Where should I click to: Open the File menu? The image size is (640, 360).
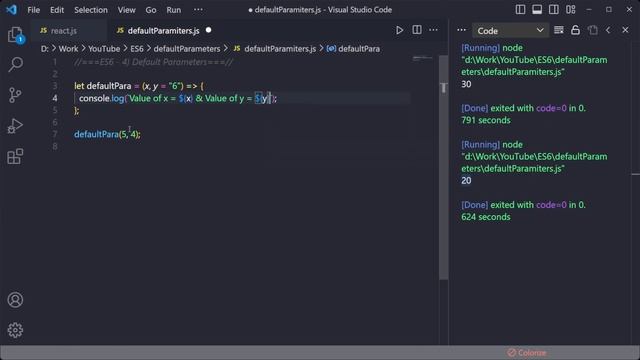click(33, 10)
